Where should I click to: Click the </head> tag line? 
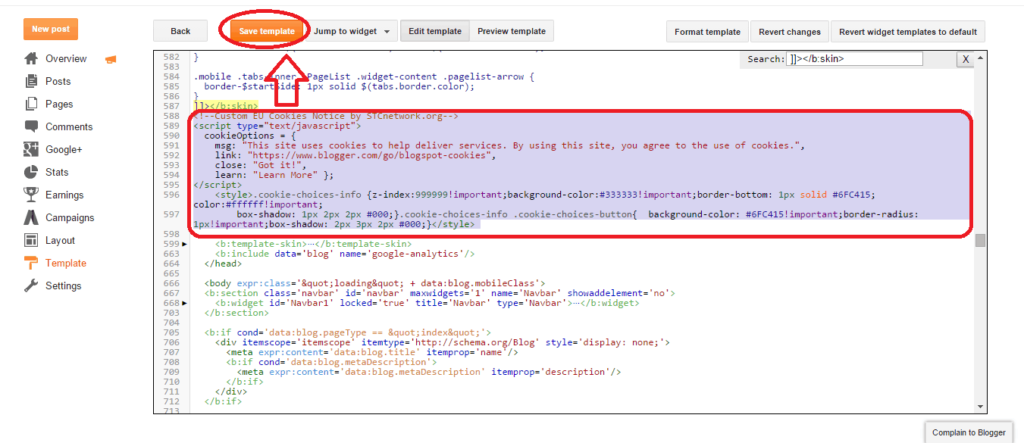point(223,264)
